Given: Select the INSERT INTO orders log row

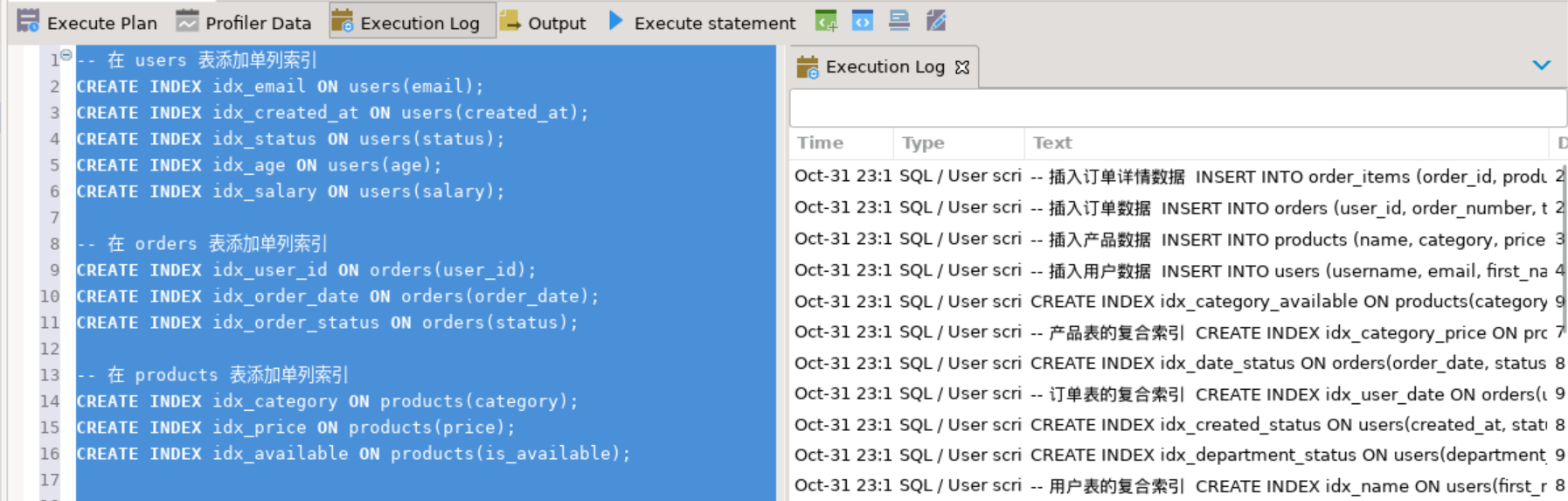Looking at the screenshot, I should 1177,207.
